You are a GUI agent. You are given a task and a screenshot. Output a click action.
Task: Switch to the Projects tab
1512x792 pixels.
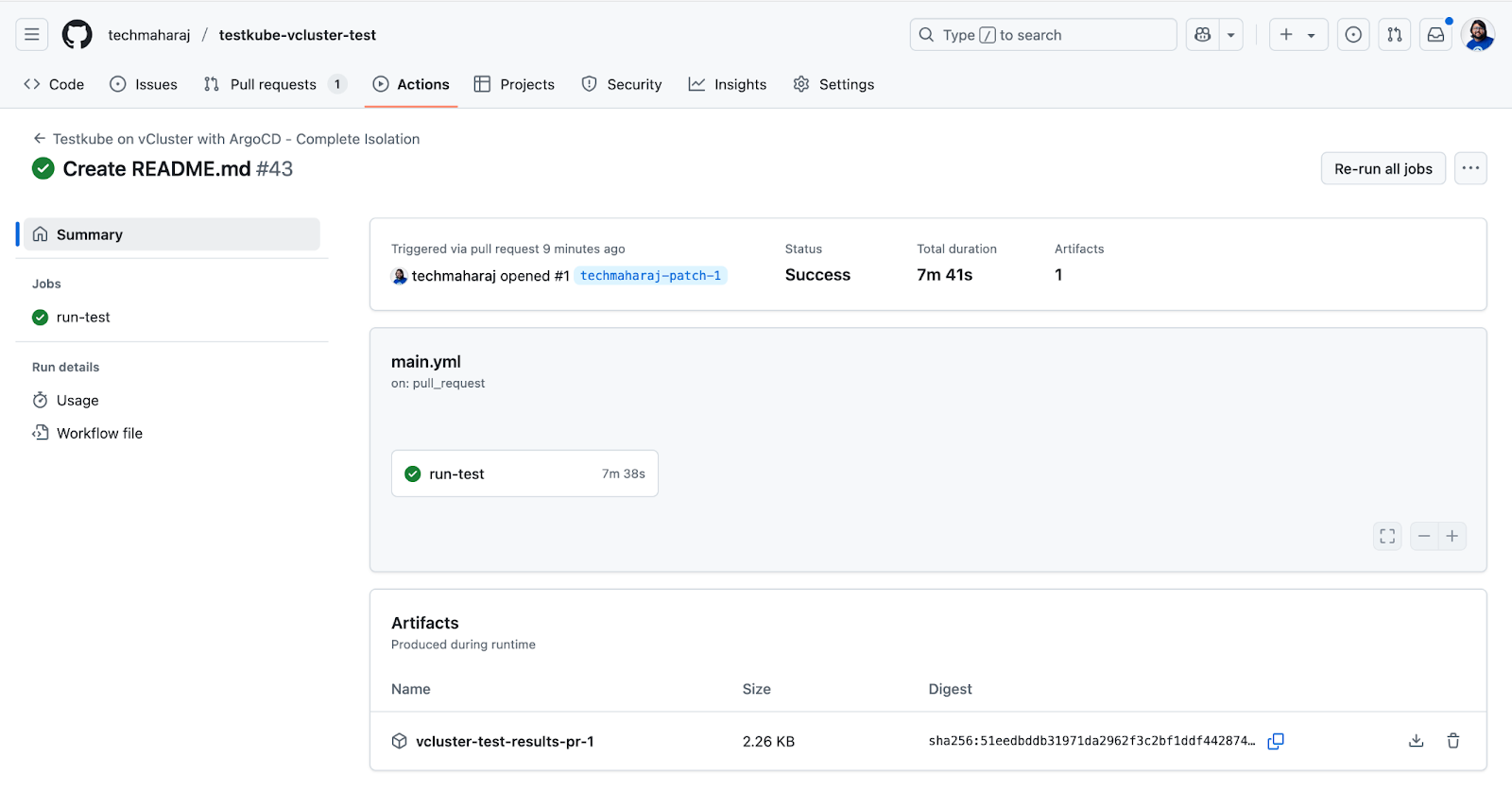514,84
